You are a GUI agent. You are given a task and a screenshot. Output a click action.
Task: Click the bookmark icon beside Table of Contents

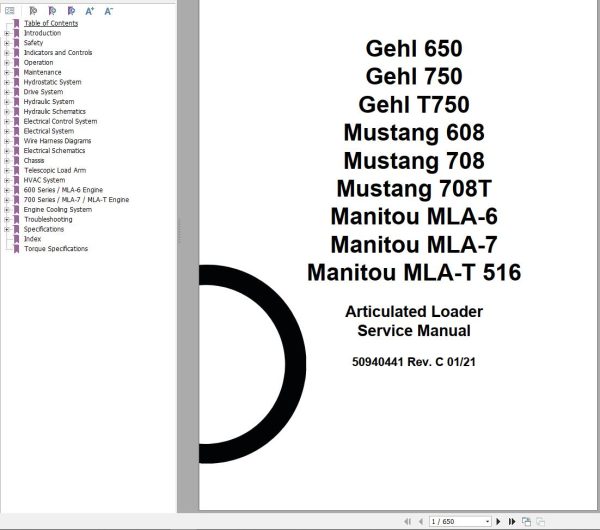16,23
